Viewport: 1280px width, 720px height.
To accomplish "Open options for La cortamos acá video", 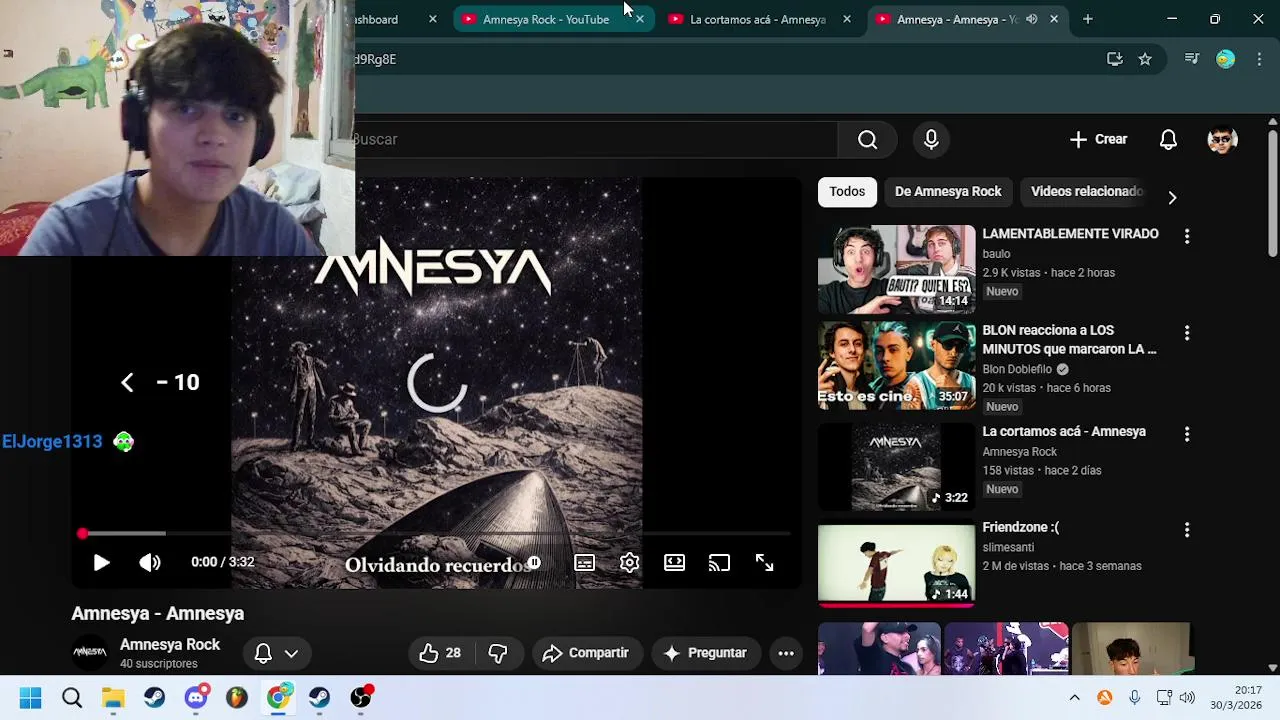I will 1187,435.
